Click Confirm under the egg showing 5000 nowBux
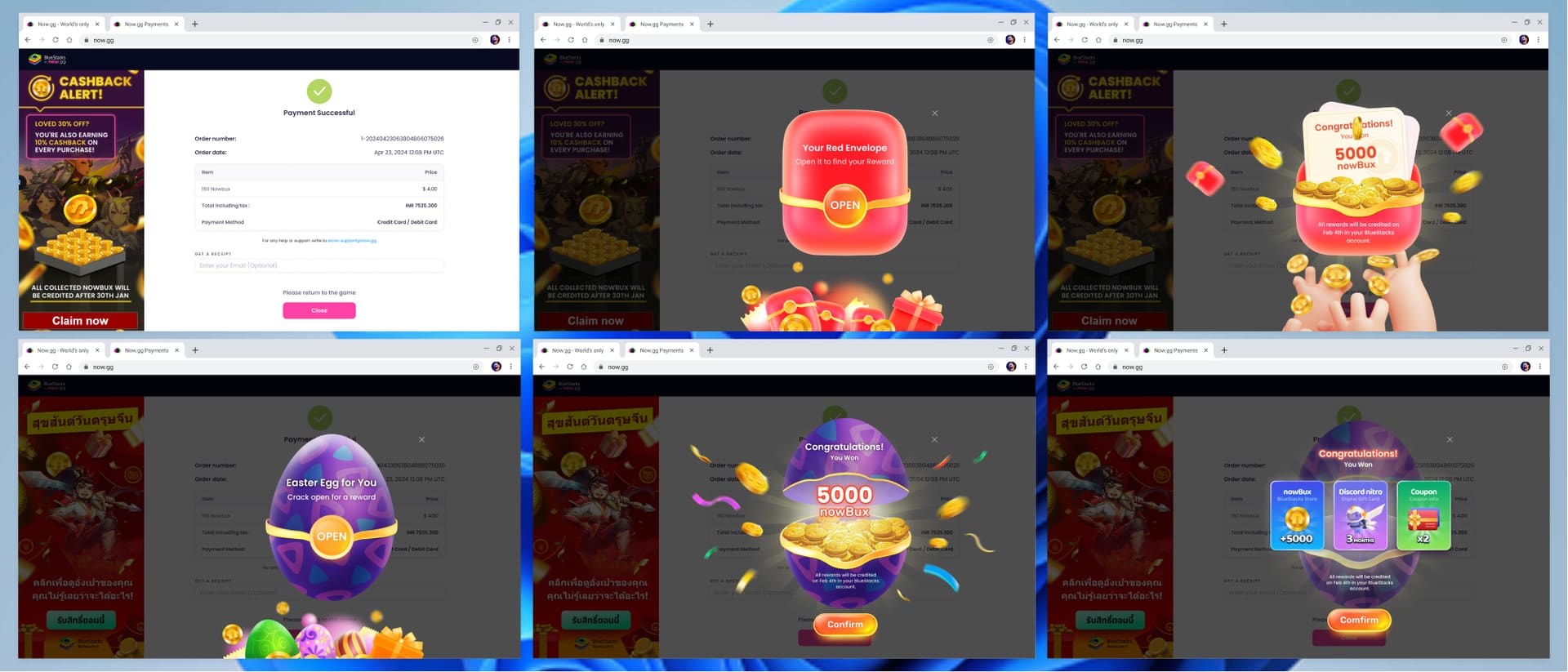This screenshot has height=672, width=1568. pyautogui.click(x=845, y=625)
